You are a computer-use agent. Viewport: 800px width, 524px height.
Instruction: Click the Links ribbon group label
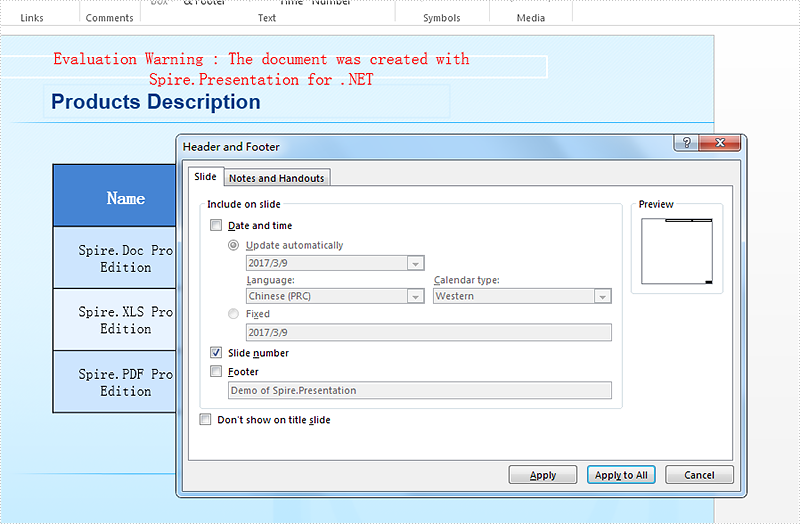32,18
